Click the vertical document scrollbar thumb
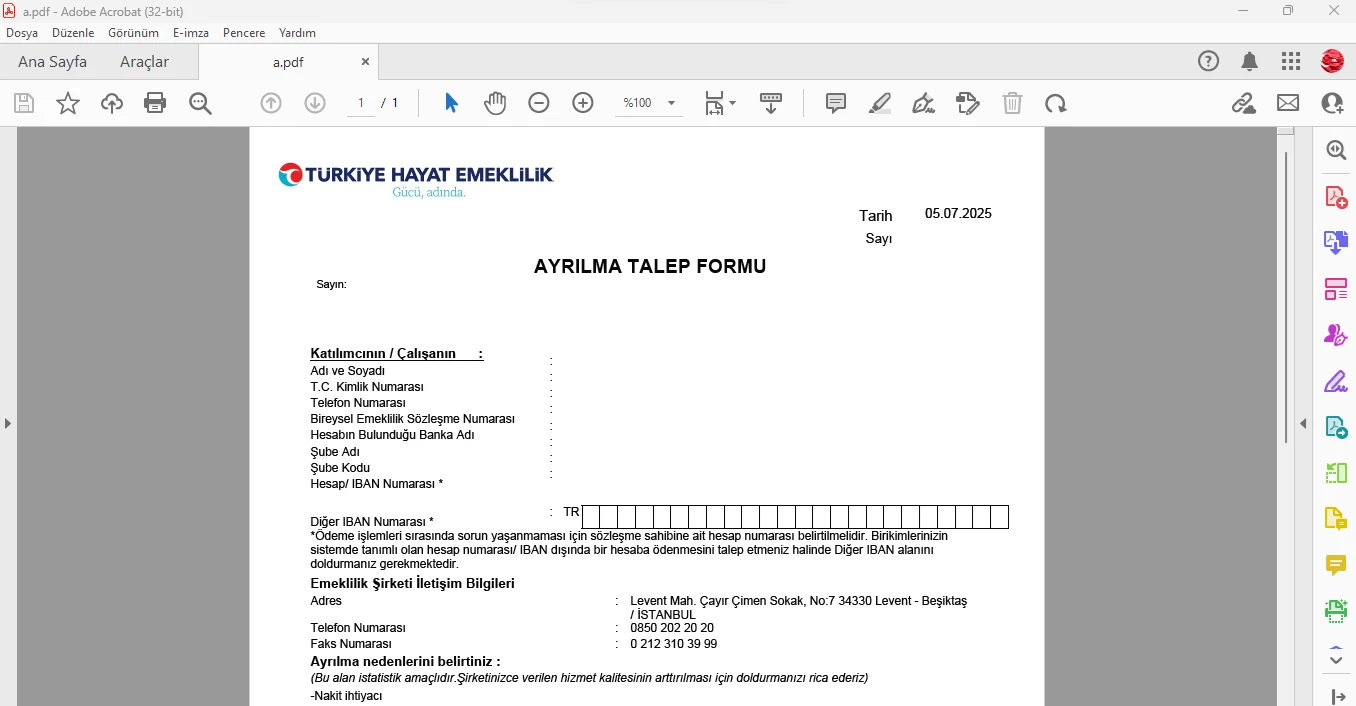Viewport: 1356px width, 706px height. (x=1286, y=297)
